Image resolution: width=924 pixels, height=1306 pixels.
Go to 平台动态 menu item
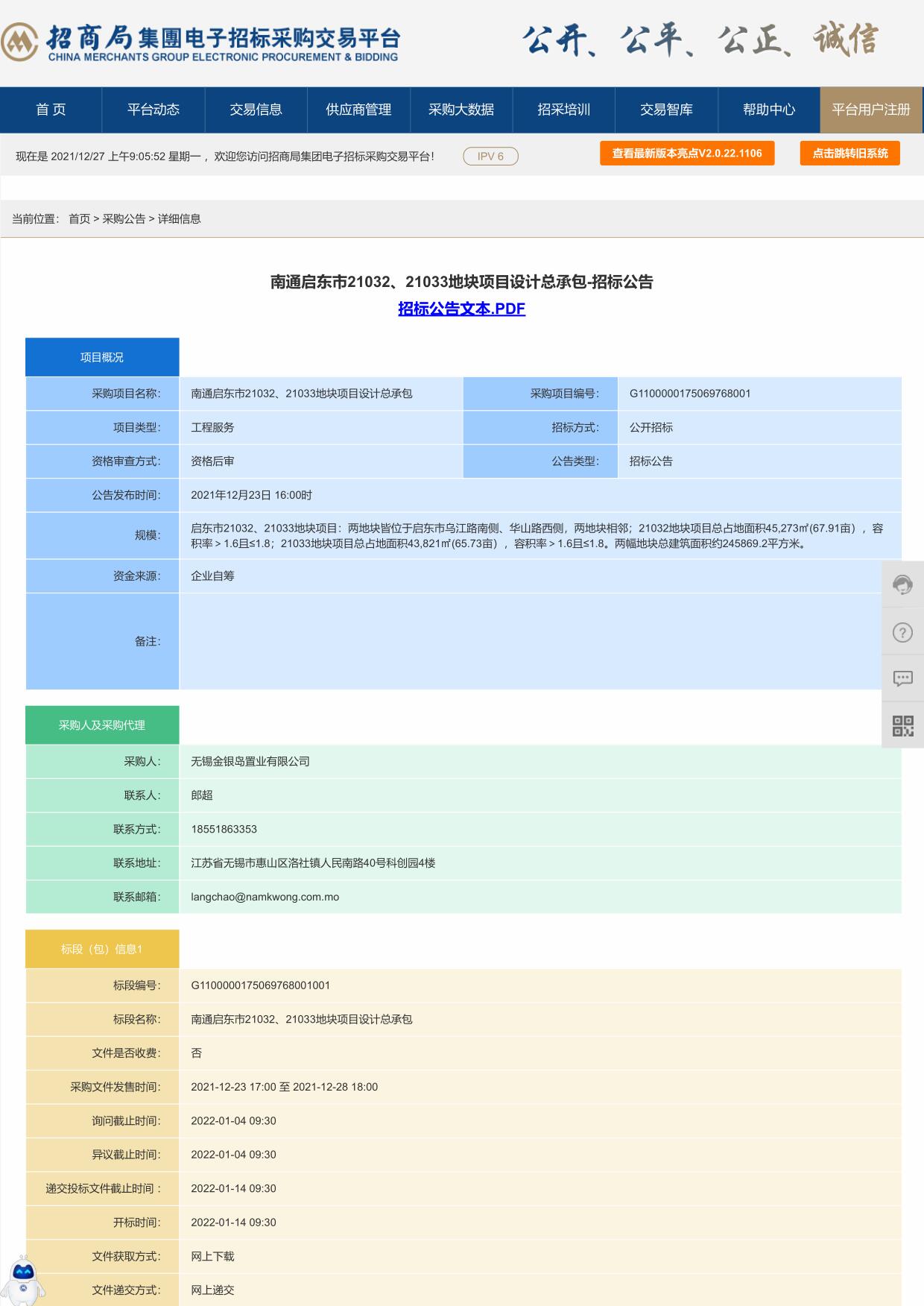pos(154,110)
